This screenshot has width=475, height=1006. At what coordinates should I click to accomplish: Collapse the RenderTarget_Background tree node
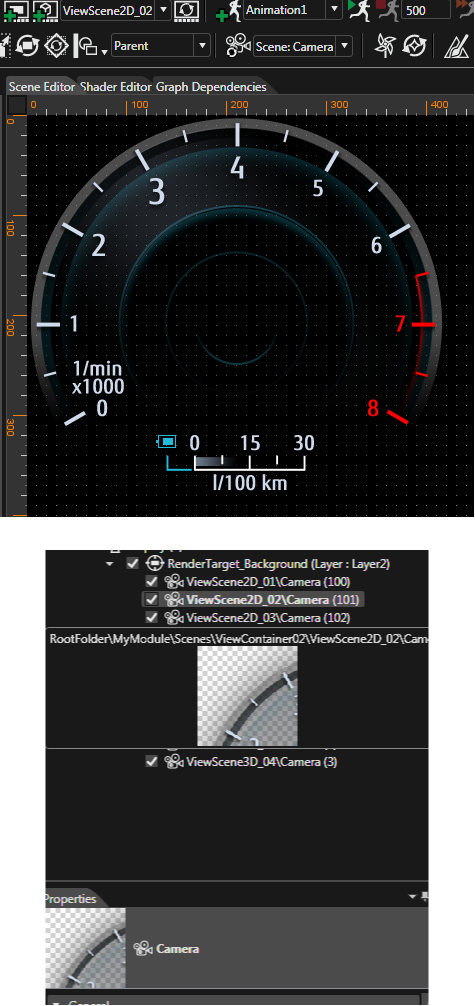110,564
